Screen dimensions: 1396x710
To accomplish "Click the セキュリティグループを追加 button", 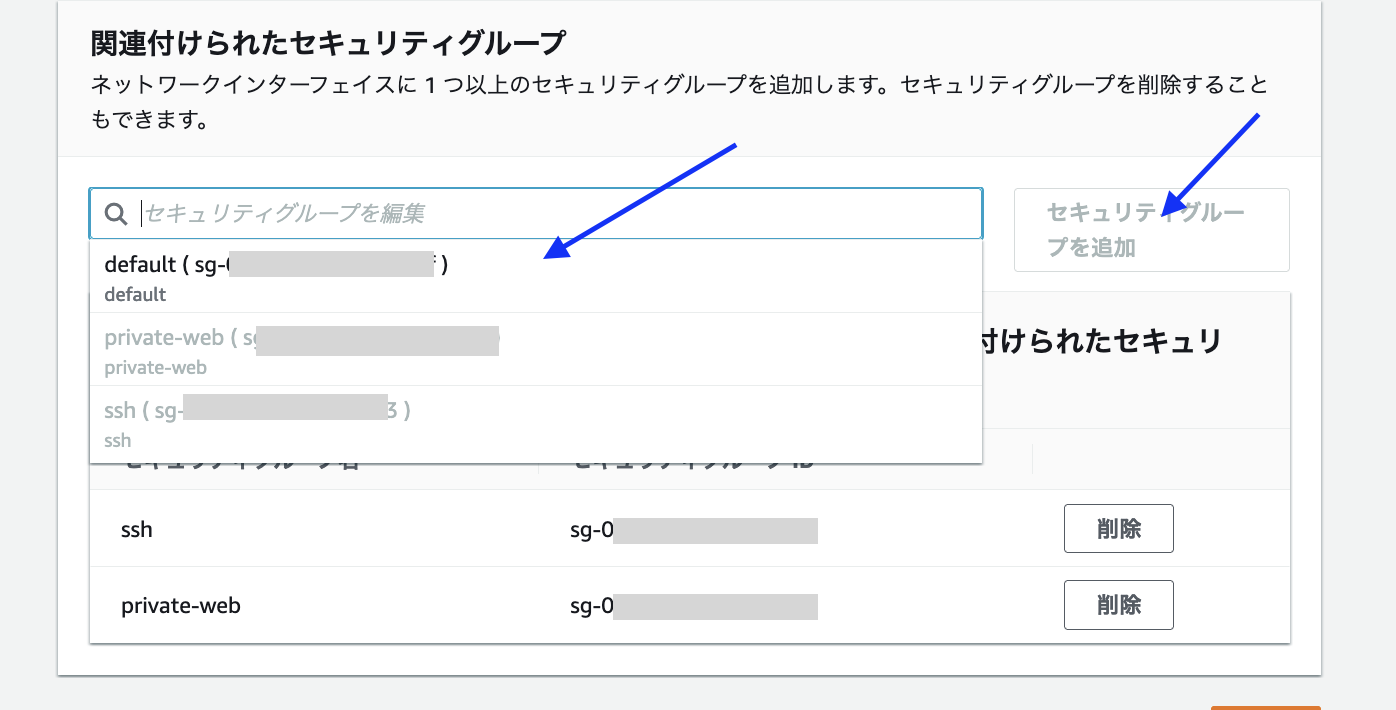I will coord(1151,230).
